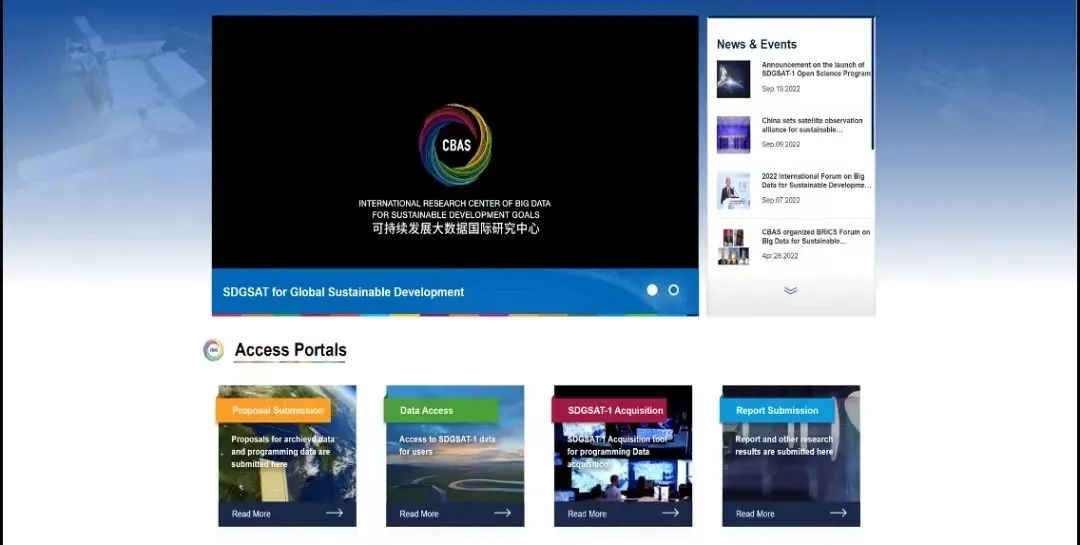Open the SDGSAT-1 Acquisition red tab label
This screenshot has width=1080, height=545.
pos(610,410)
